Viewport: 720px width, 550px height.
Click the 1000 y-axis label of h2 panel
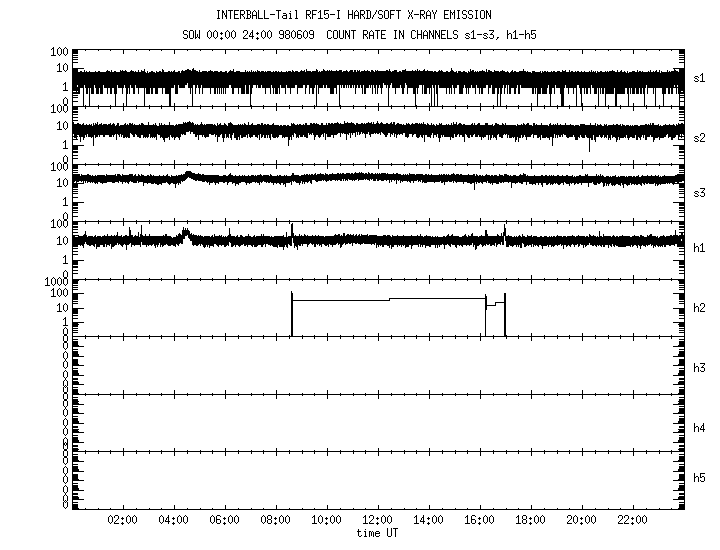coord(54,284)
